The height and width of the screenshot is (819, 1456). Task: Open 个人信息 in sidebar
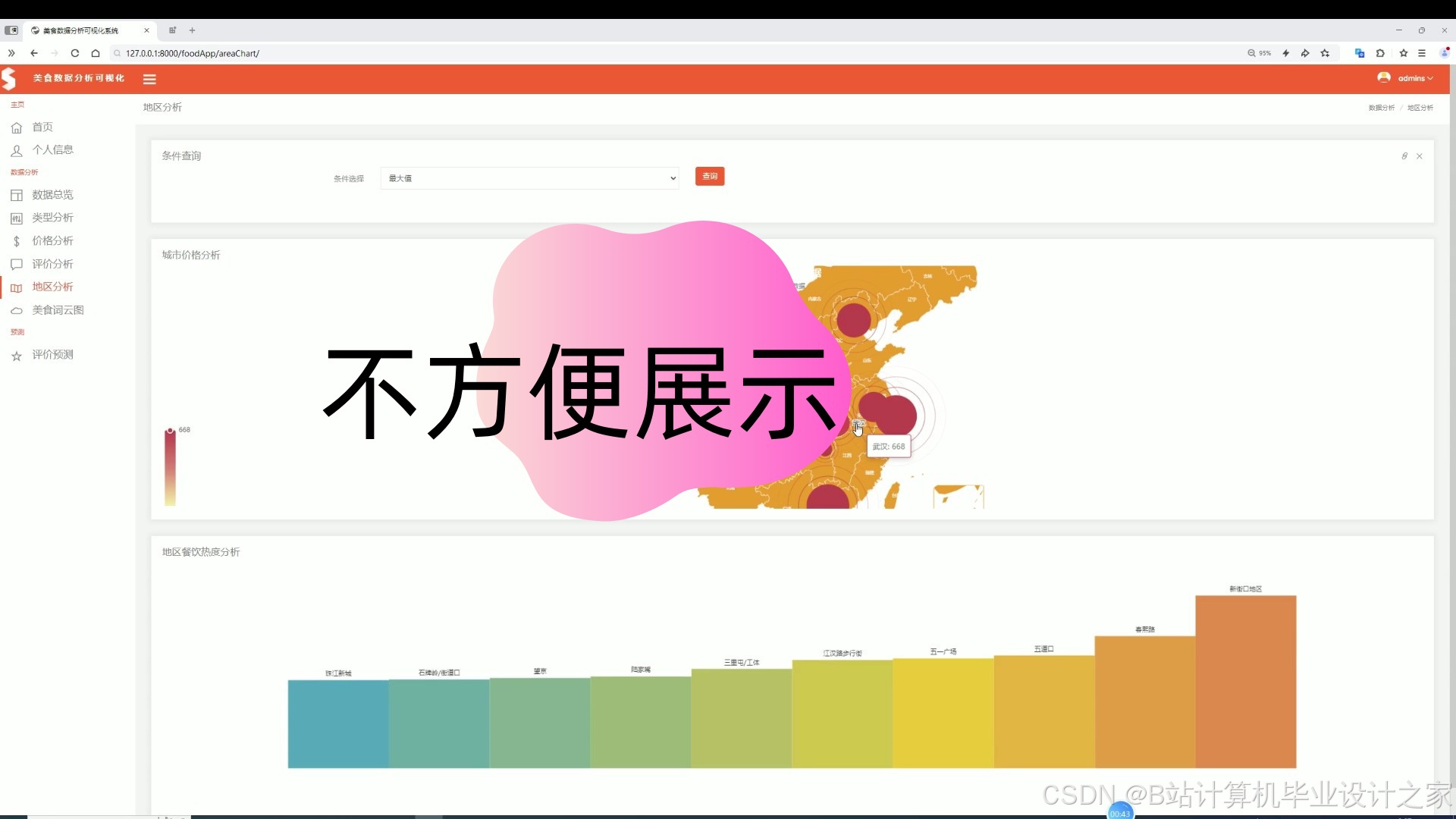[52, 150]
